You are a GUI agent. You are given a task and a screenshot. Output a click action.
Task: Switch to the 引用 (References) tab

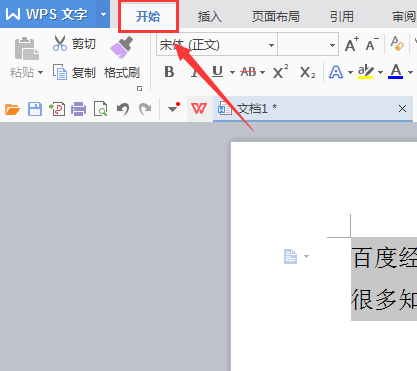click(x=341, y=17)
